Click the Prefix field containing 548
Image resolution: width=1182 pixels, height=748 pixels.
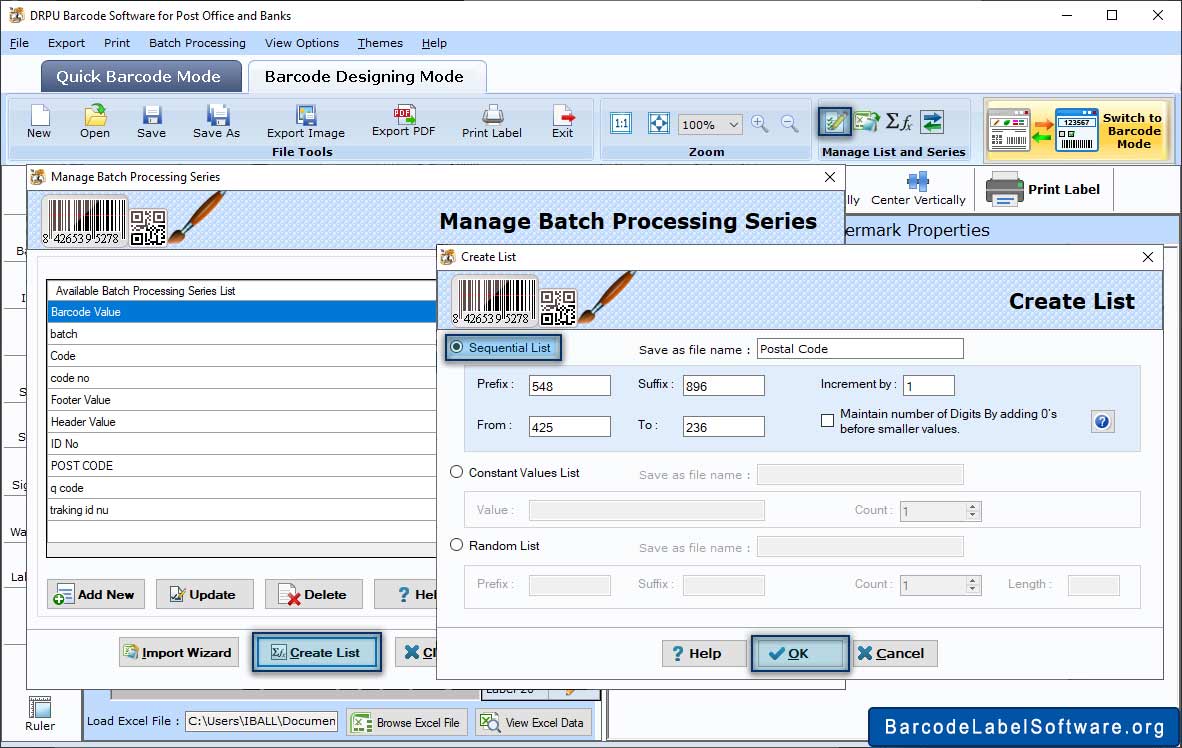click(x=570, y=385)
